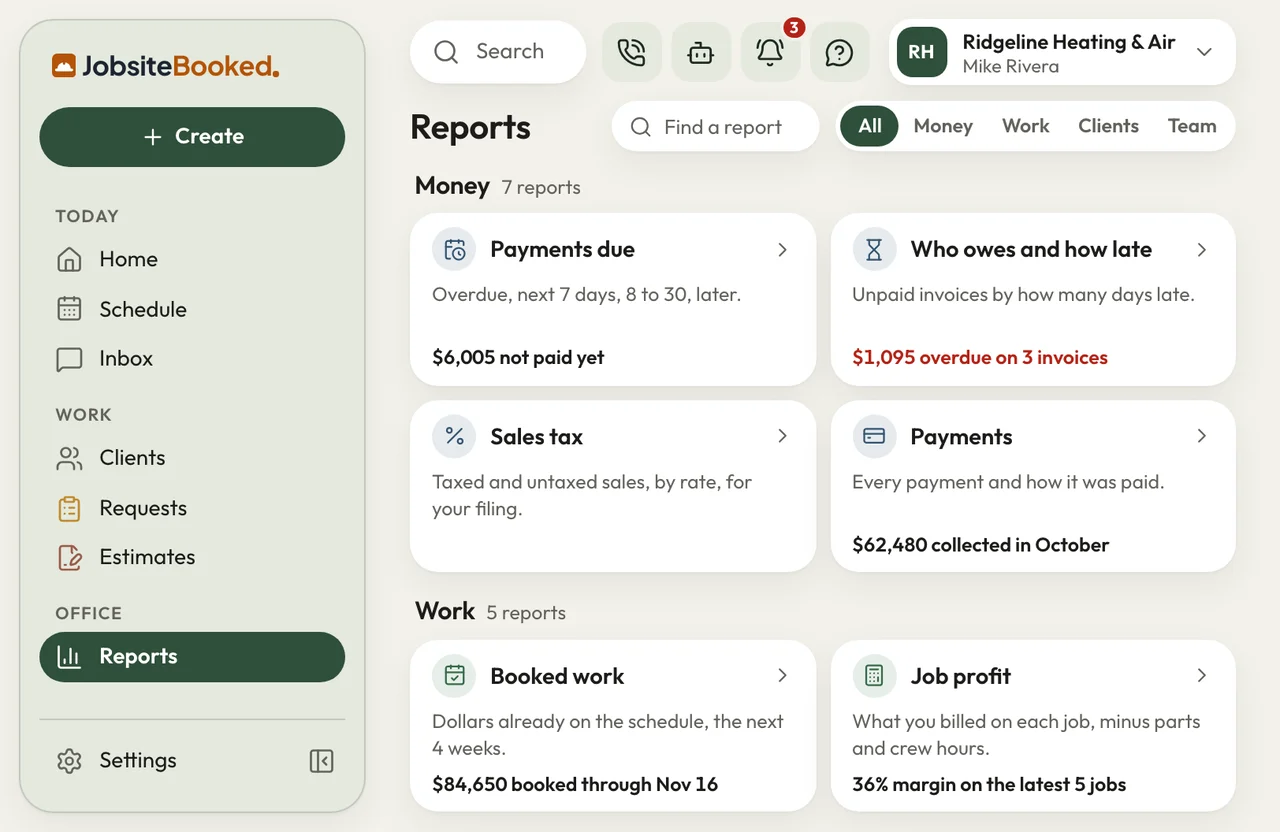Click the top Search box
Viewport: 1280px width, 832px height.
click(498, 52)
